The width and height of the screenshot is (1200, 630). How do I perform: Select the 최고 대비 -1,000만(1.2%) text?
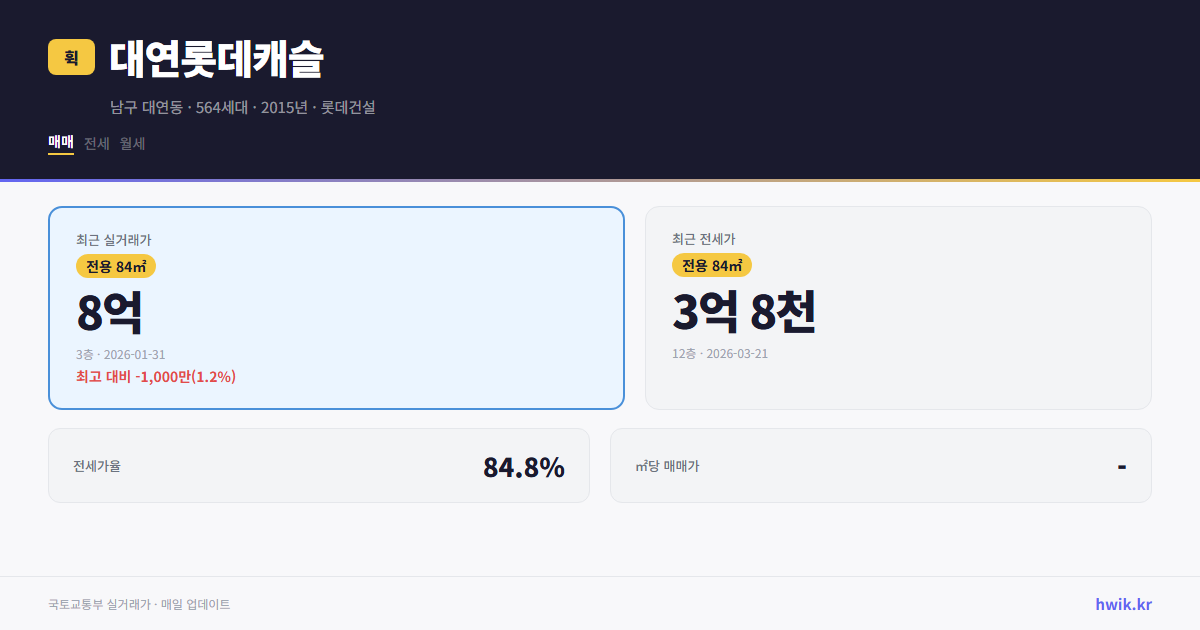point(155,376)
